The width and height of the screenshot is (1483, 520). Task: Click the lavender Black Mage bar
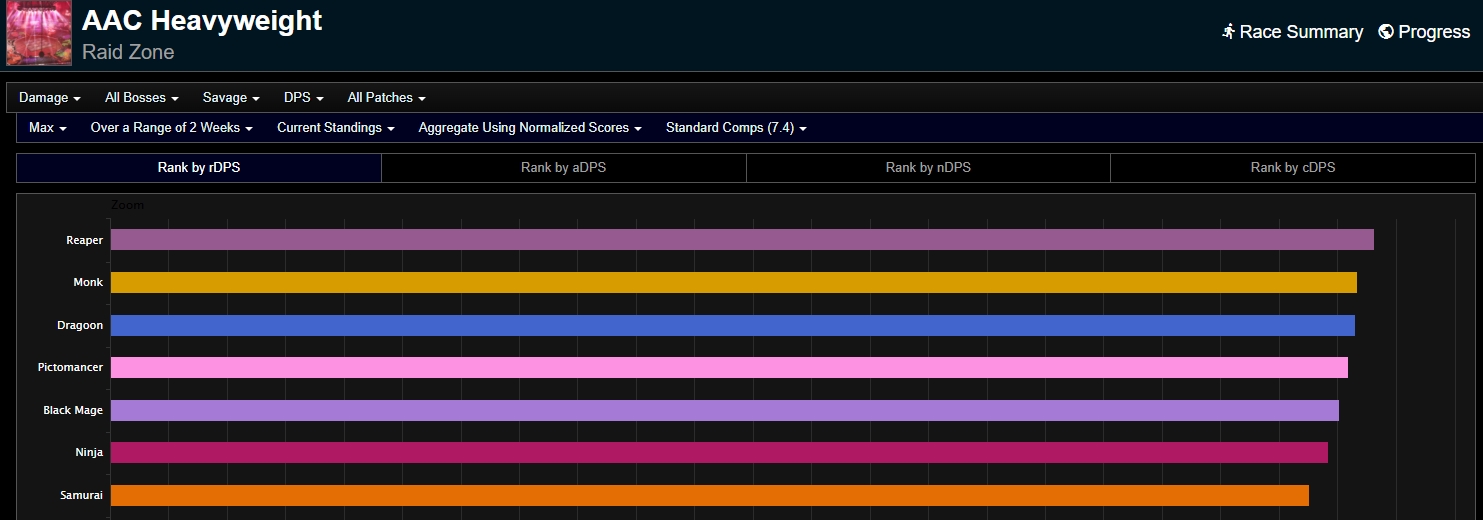pos(725,410)
